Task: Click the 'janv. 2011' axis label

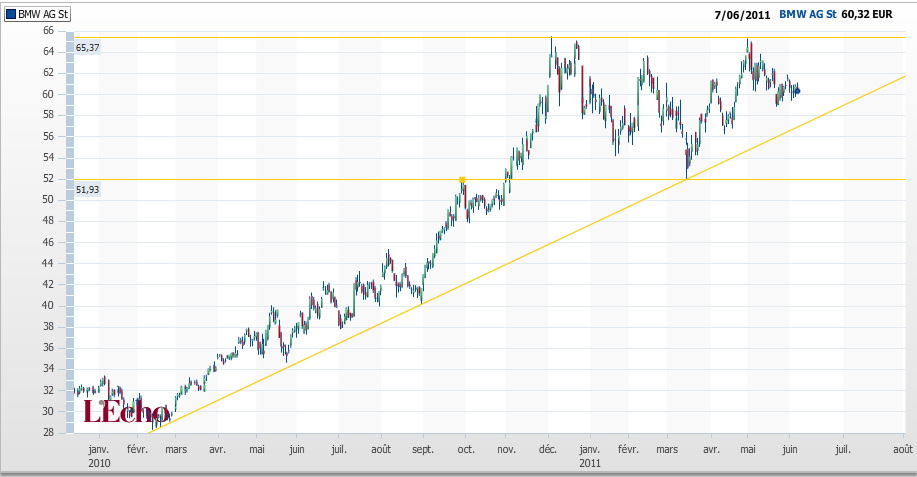Action: point(590,456)
